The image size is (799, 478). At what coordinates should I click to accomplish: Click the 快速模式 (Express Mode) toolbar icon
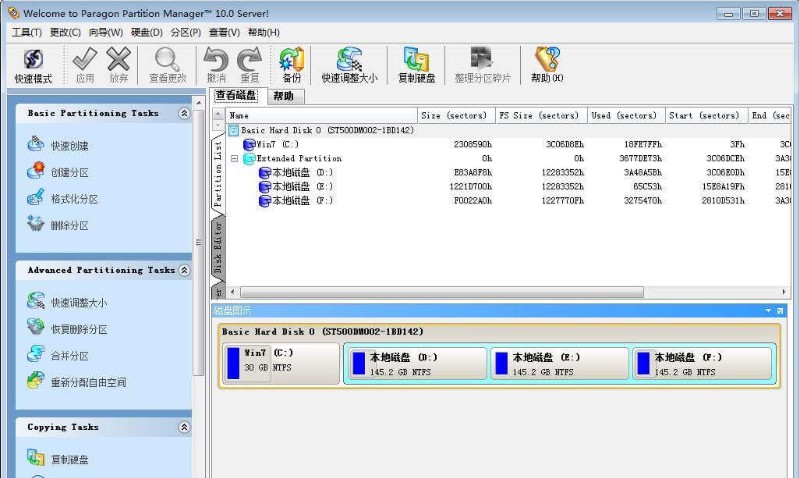coord(32,66)
